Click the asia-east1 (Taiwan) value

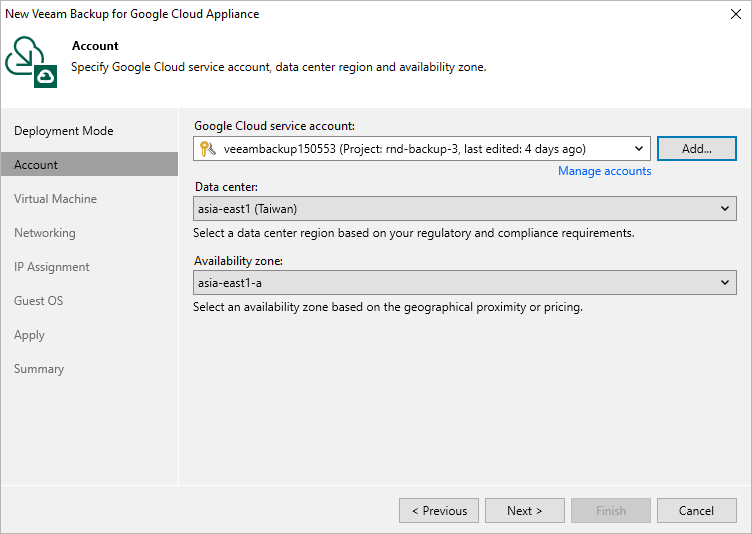click(247, 209)
